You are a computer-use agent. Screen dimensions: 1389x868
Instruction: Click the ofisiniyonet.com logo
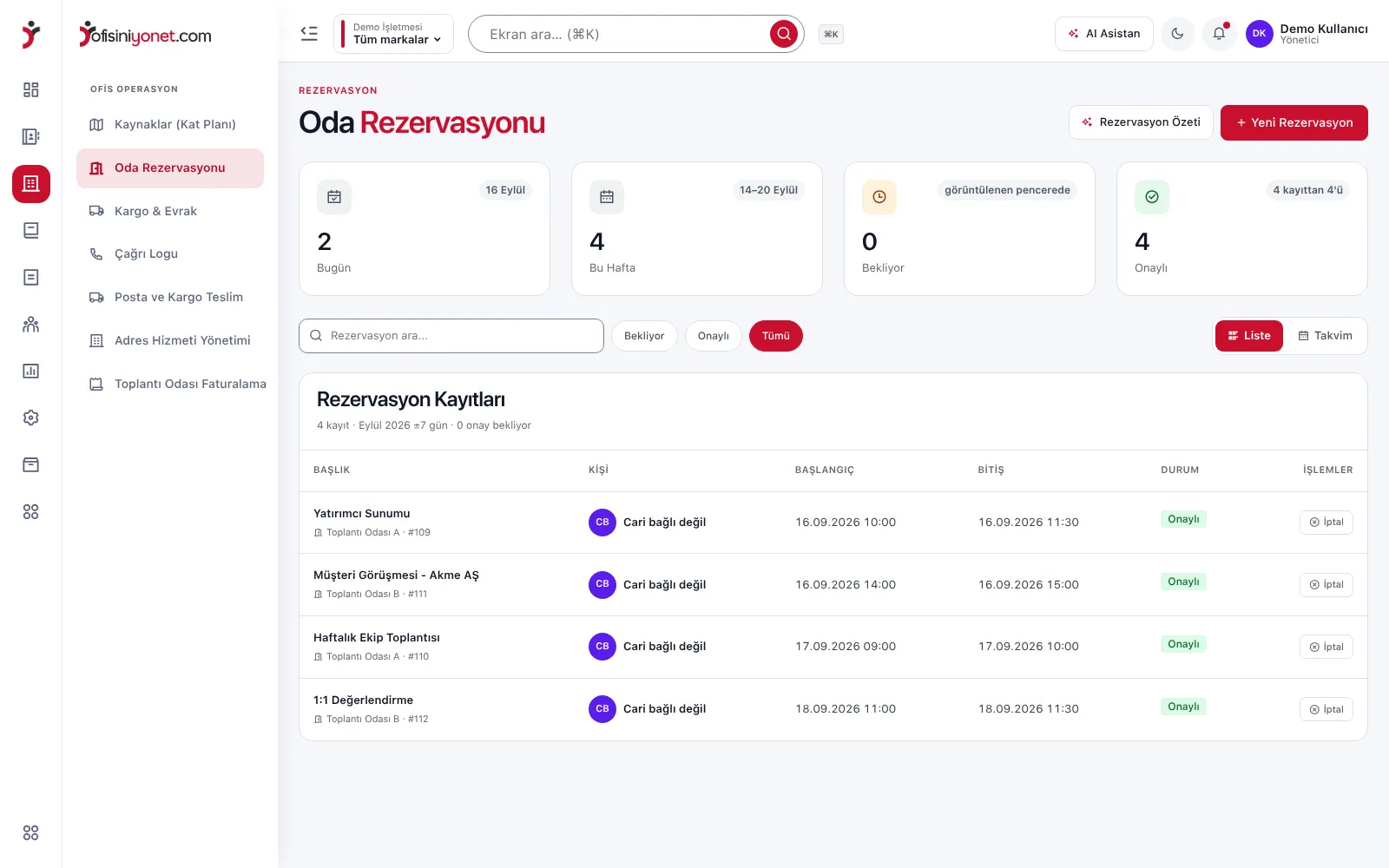click(x=145, y=35)
